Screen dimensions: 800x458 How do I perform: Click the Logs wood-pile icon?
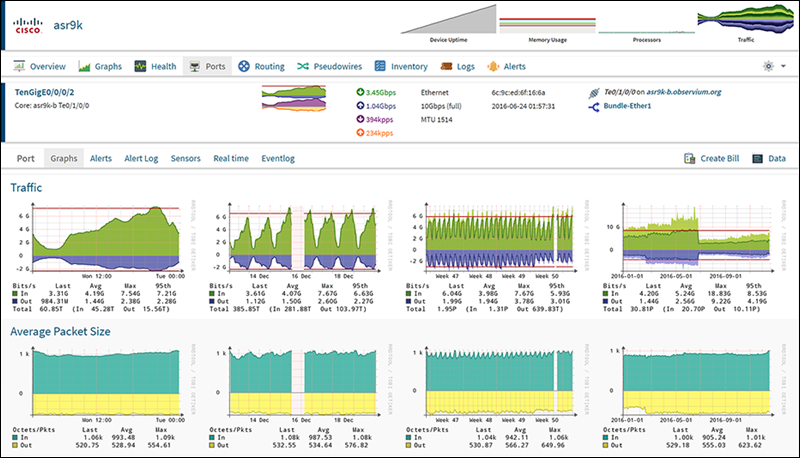(x=446, y=66)
